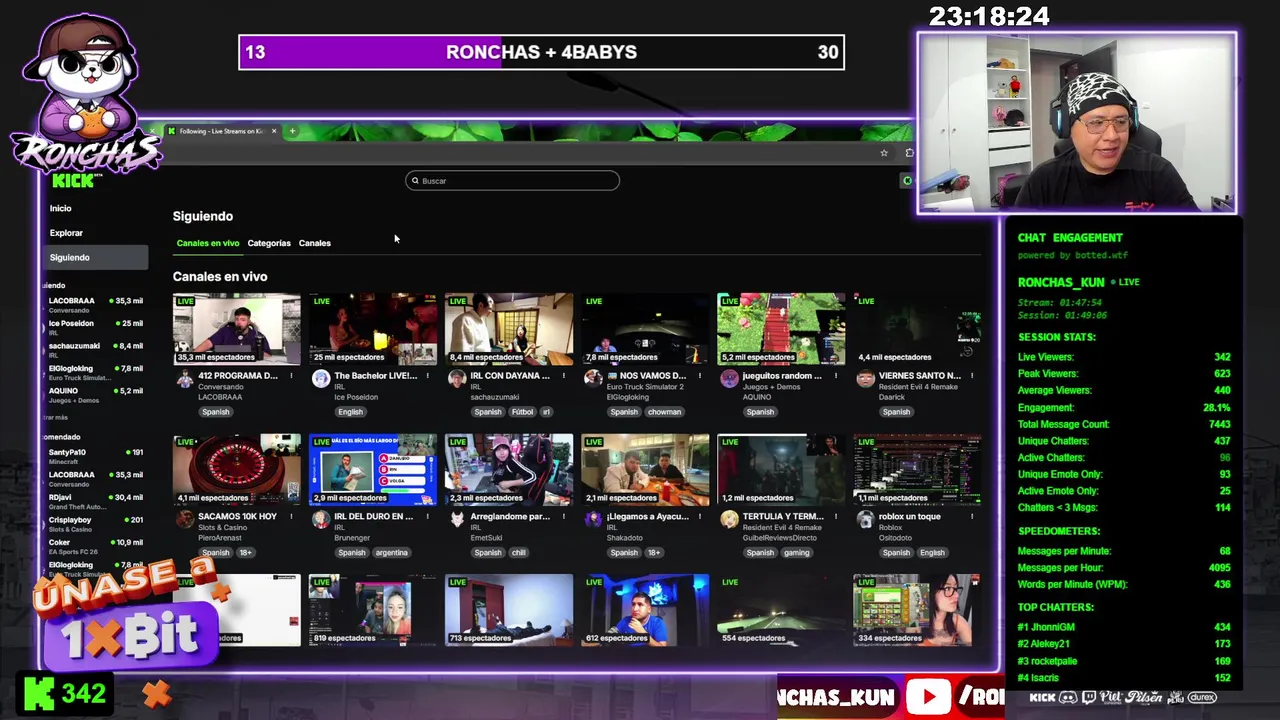
Task: Click Shakadoto avatar under ¡Llegamos a Ayacu...
Action: click(x=593, y=519)
